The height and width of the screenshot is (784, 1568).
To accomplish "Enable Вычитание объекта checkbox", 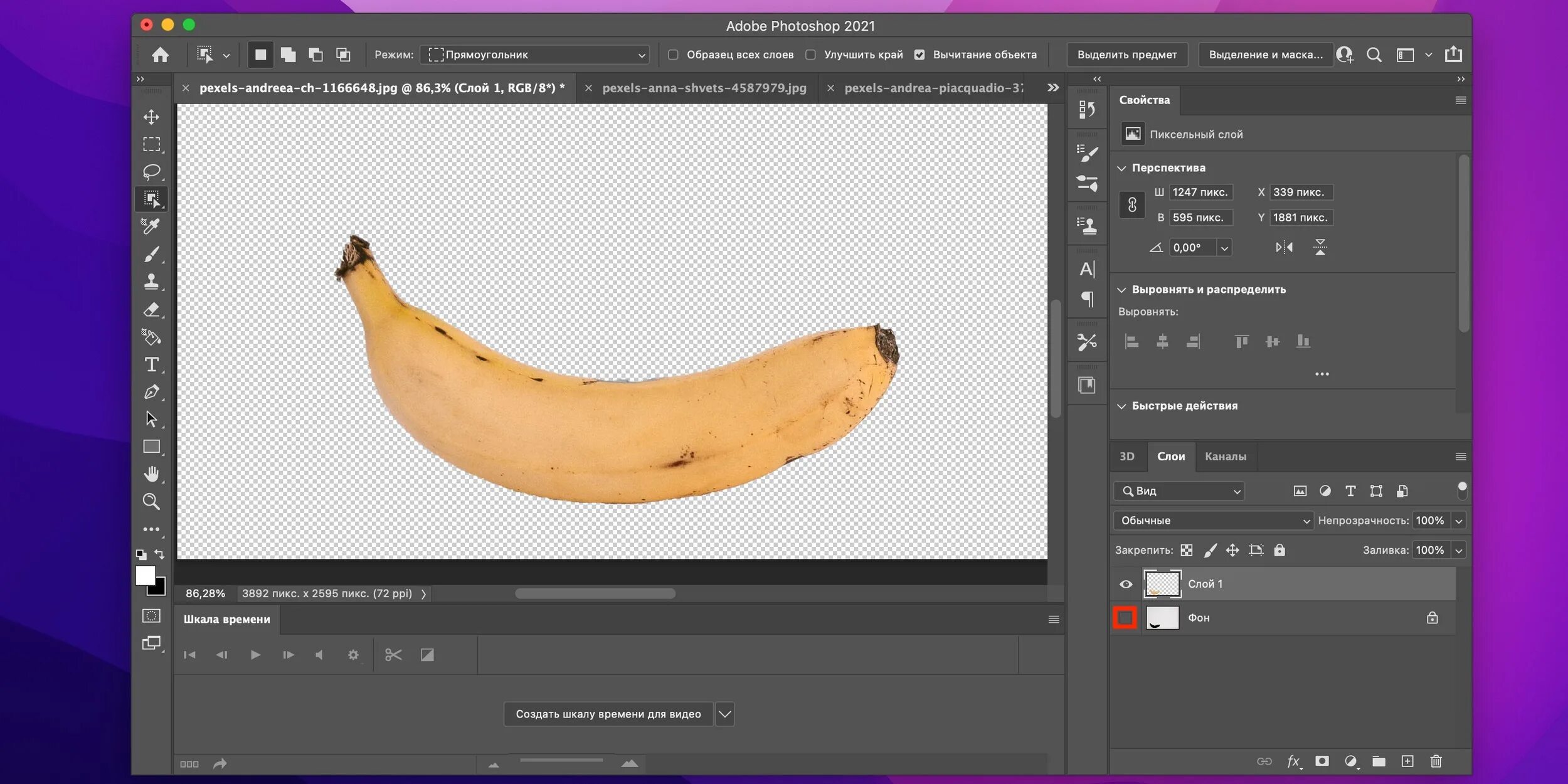I will click(920, 54).
